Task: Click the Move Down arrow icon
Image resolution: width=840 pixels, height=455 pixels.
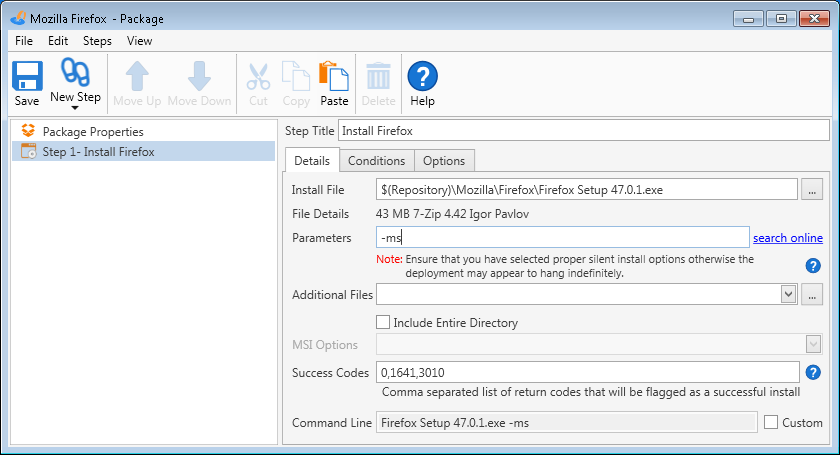Action: tap(199, 76)
